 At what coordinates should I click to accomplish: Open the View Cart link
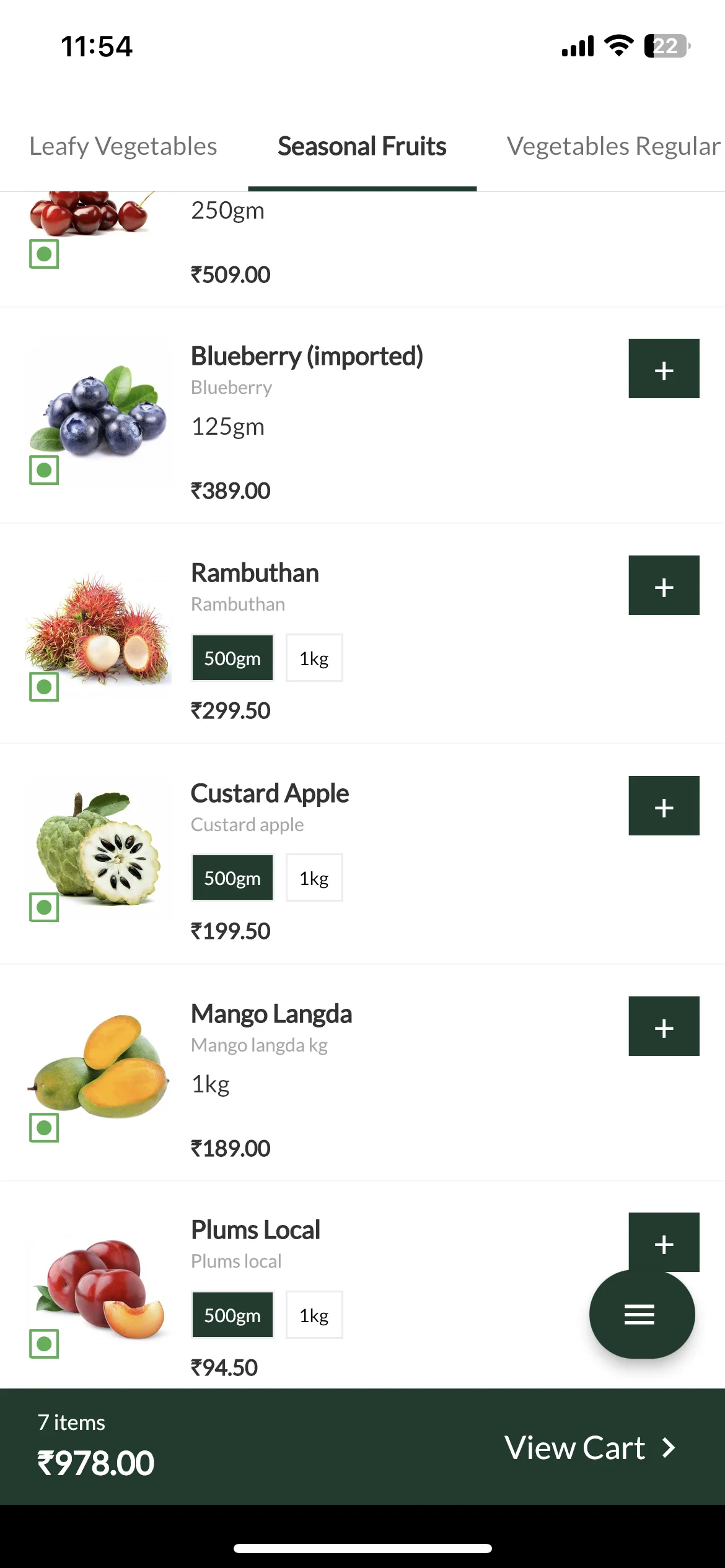coord(590,1448)
